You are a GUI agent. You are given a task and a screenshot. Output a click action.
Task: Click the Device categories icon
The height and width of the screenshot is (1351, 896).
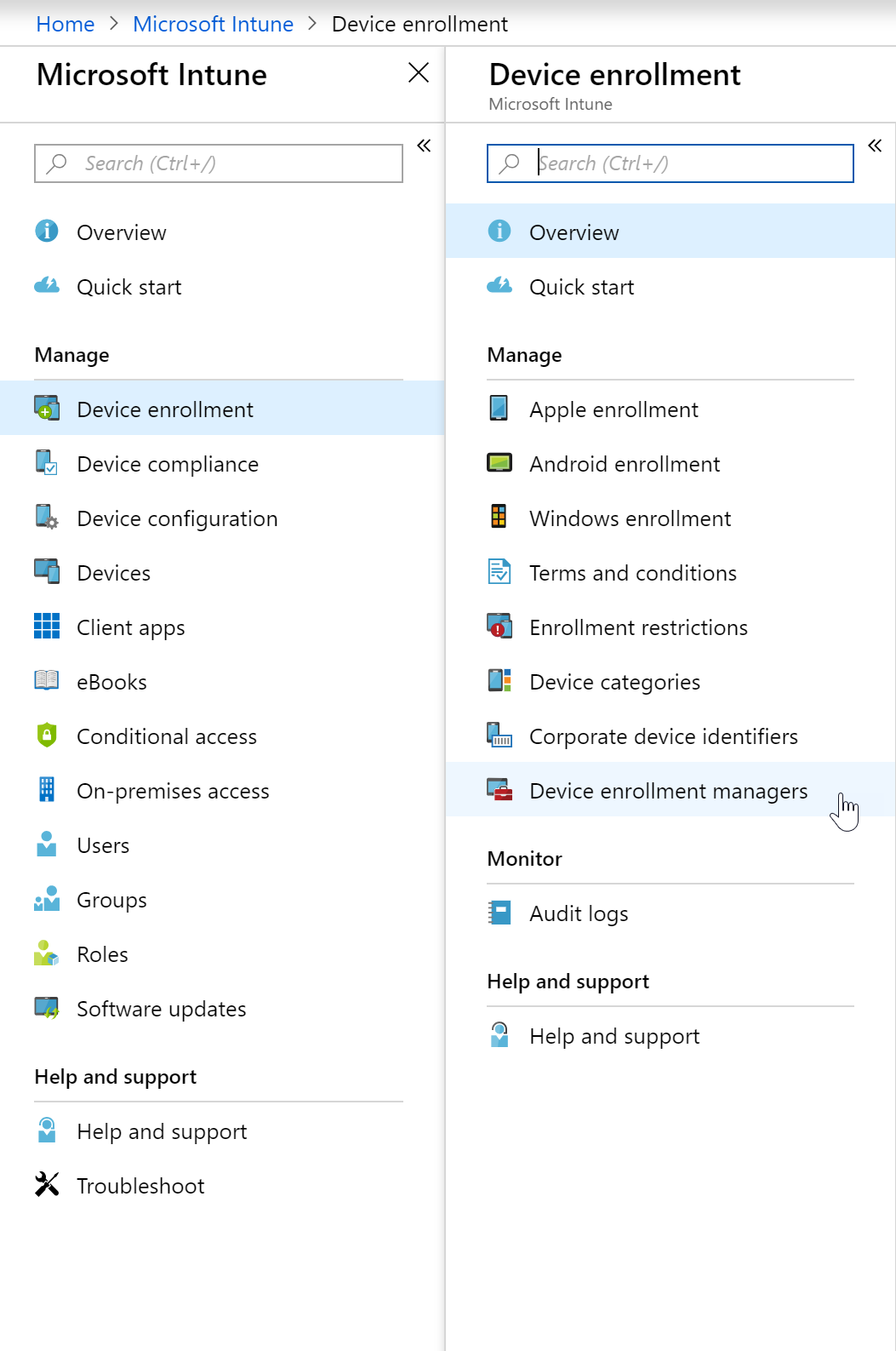[x=499, y=680]
